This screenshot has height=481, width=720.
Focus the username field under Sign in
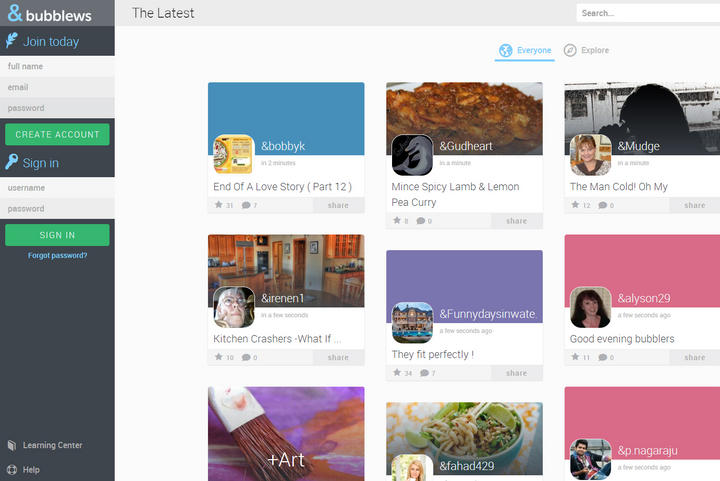57,187
